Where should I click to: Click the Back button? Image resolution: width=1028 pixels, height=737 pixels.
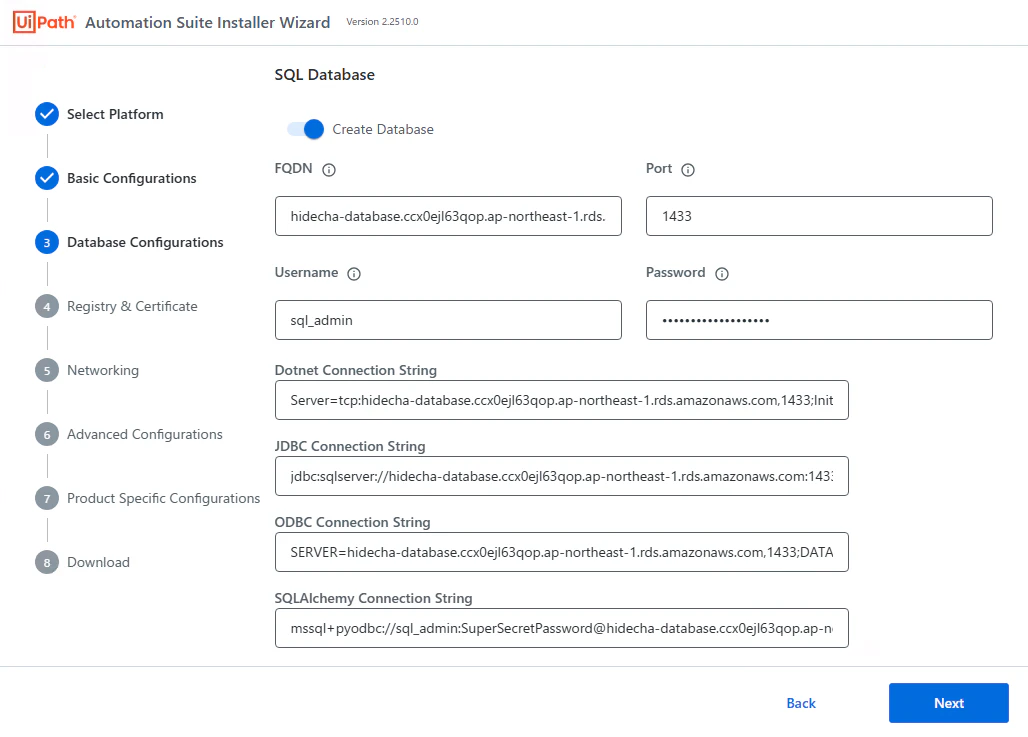[801, 703]
